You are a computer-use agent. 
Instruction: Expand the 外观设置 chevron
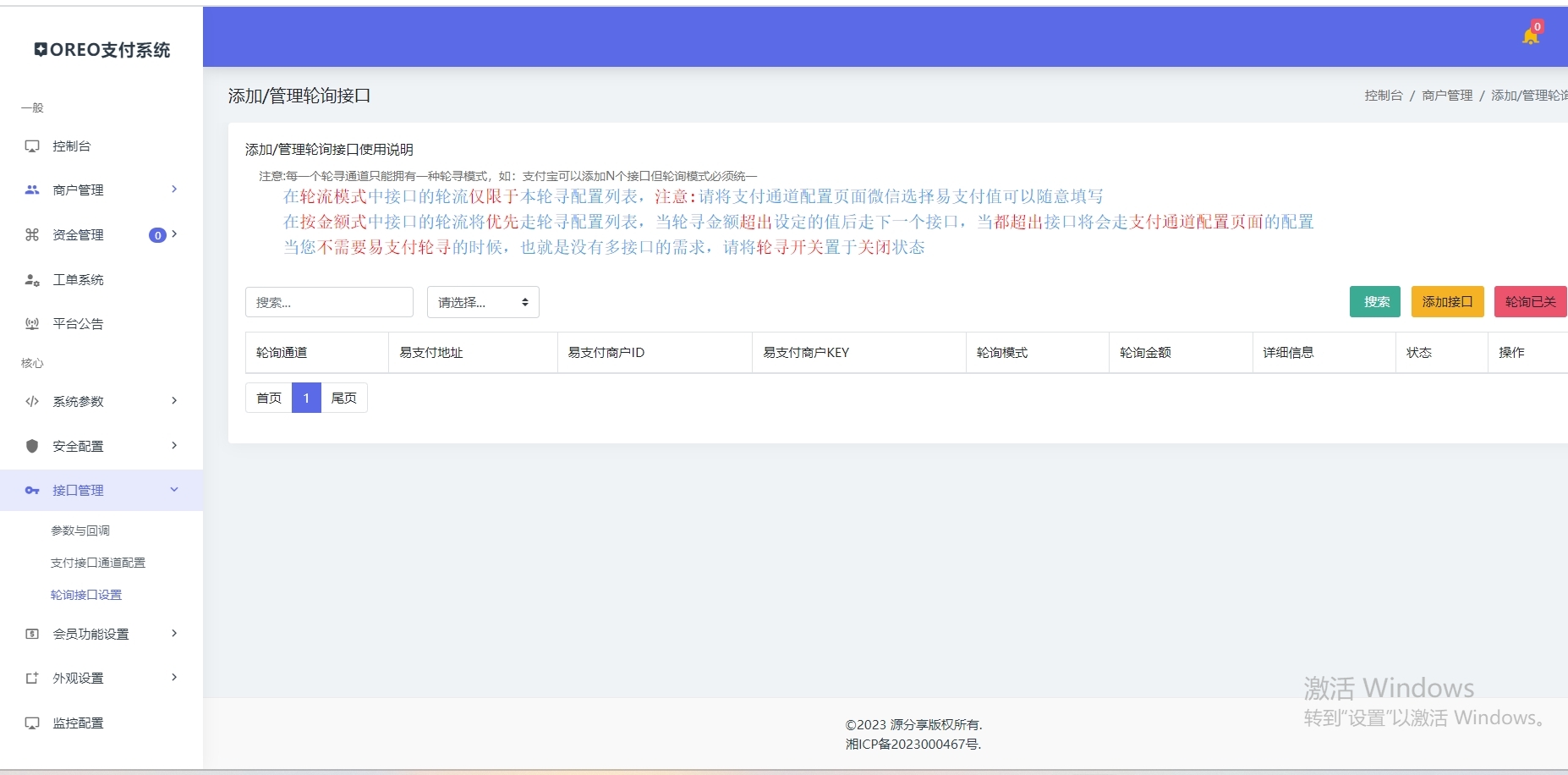[x=174, y=678]
